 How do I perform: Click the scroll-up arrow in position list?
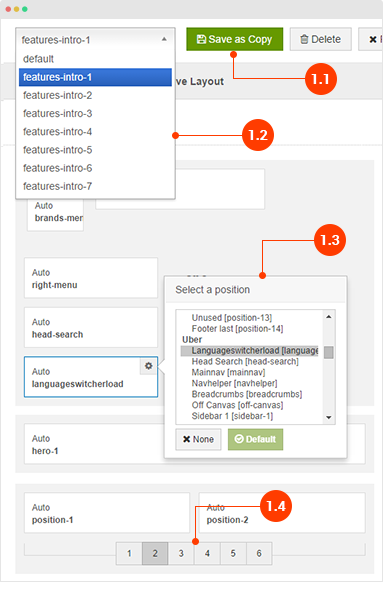(329, 317)
